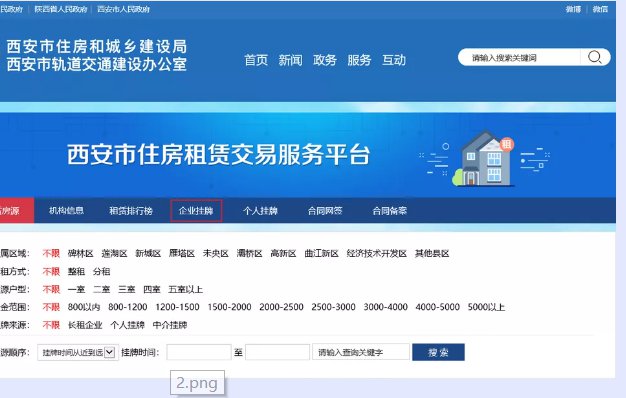Expand the 挂牌时间从近到远 sort dropdown
The width and height of the screenshot is (626, 398).
click(x=78, y=352)
